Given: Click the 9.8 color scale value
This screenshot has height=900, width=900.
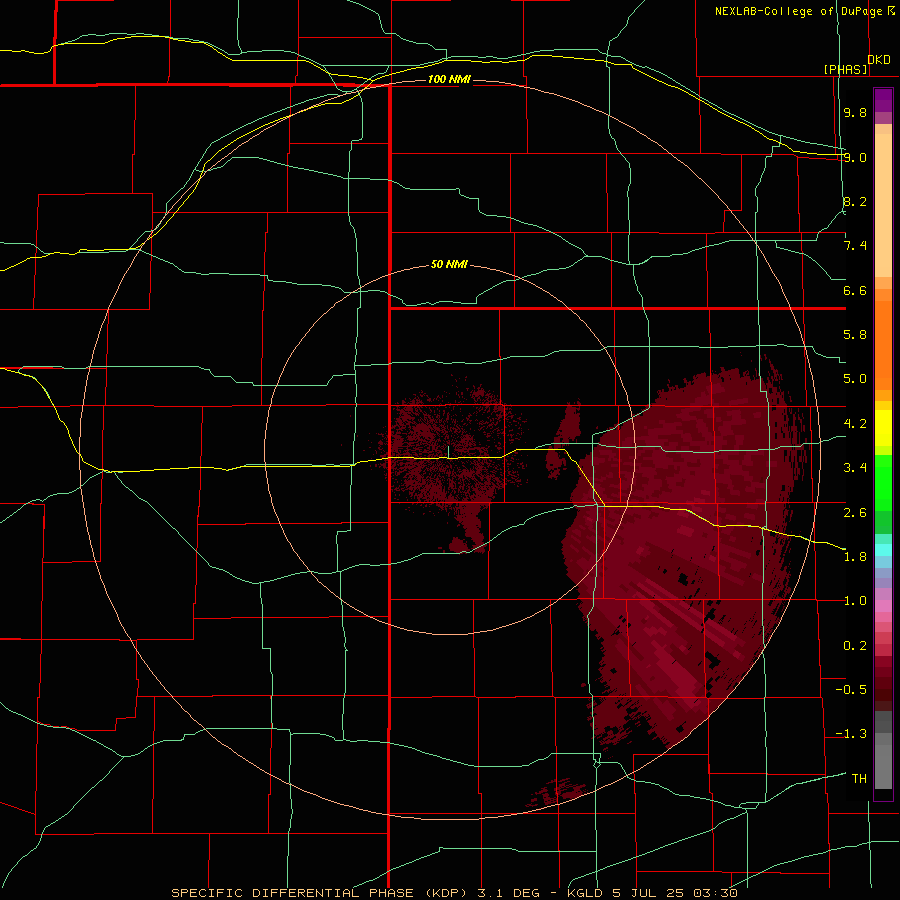Looking at the screenshot, I should click(x=855, y=113).
